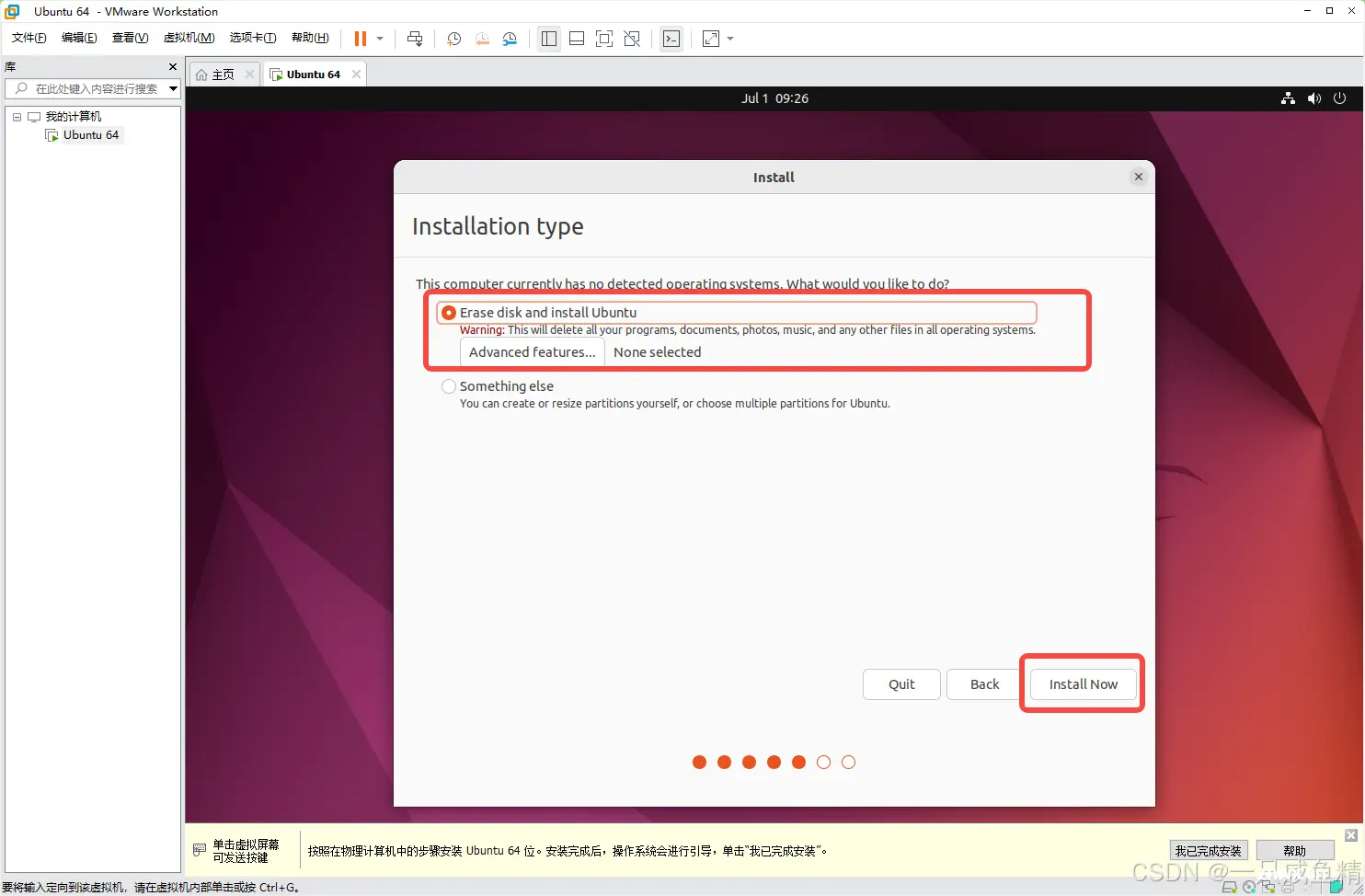Open the console view terminal icon
1365x896 pixels.
click(671, 39)
